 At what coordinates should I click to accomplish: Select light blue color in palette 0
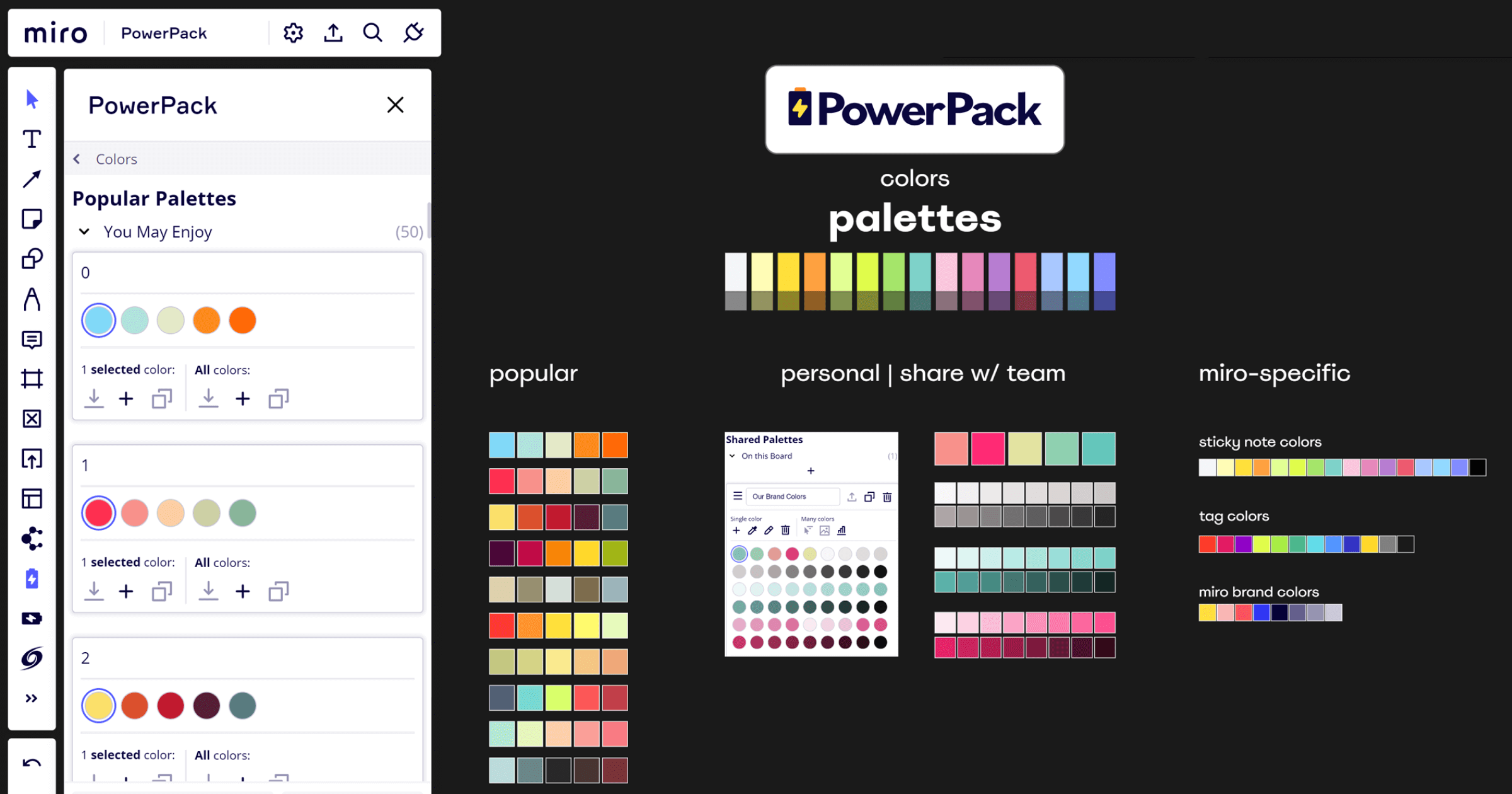[x=98, y=320]
